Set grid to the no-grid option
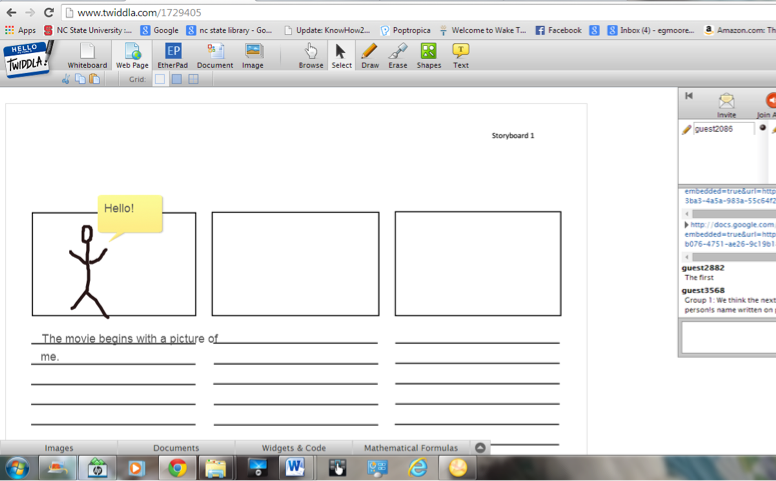Viewport: 776px width, 481px height. 160,79
